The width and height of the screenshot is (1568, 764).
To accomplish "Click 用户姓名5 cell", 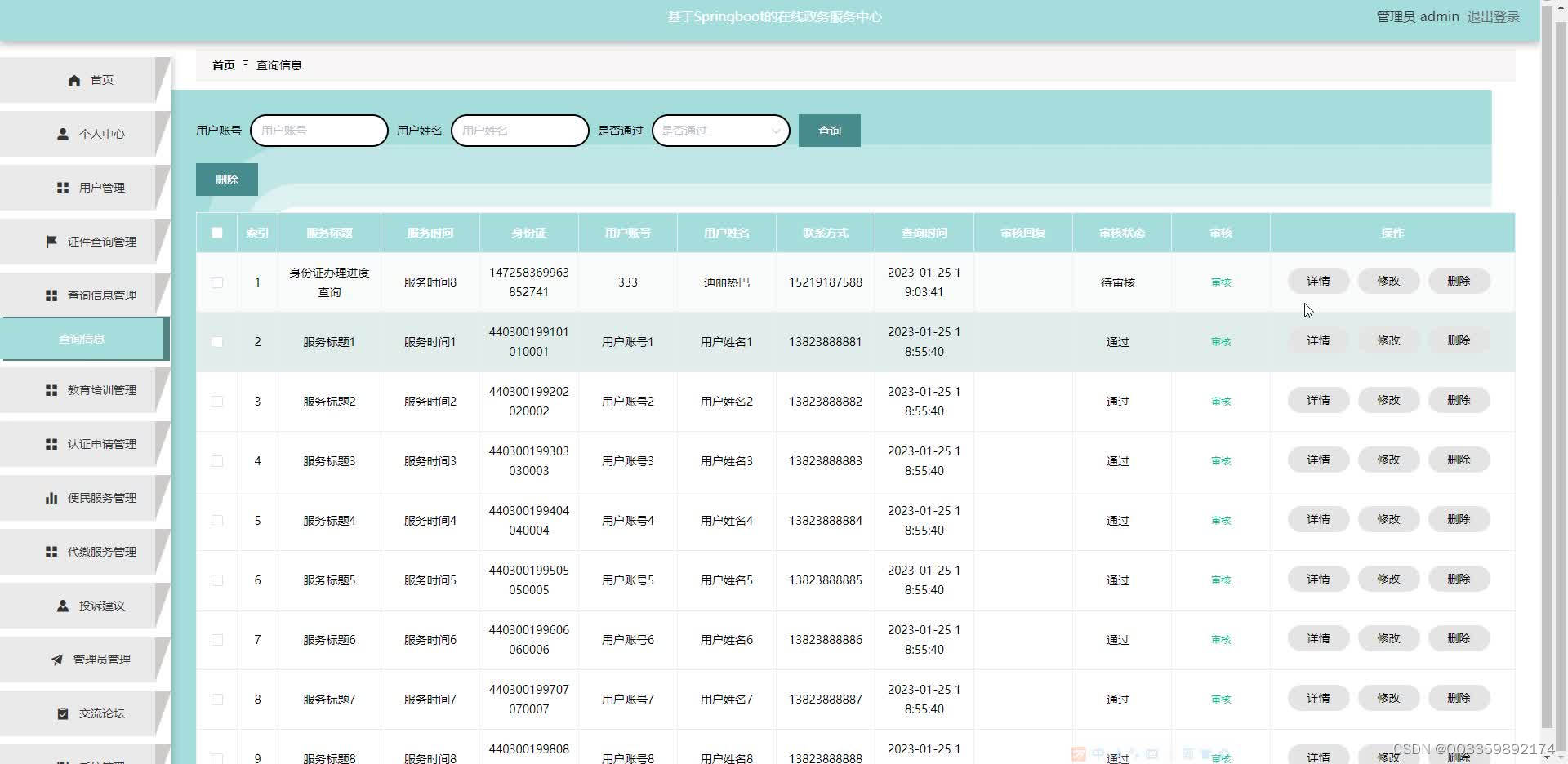I will (727, 580).
